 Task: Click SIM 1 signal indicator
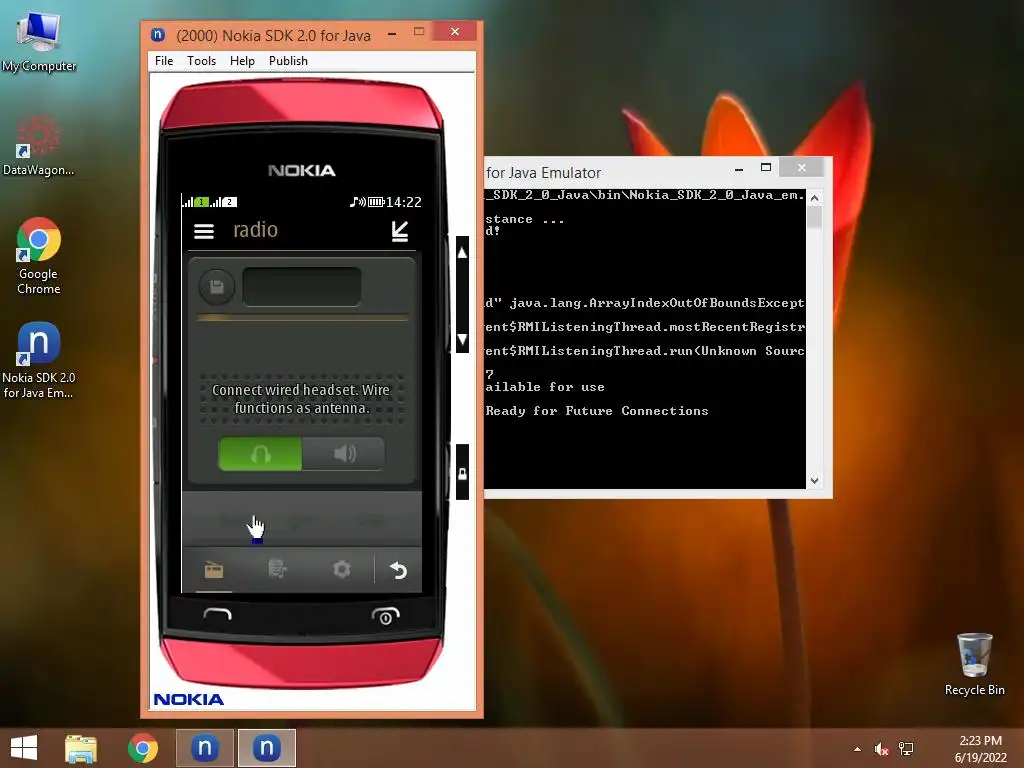[x=195, y=202]
